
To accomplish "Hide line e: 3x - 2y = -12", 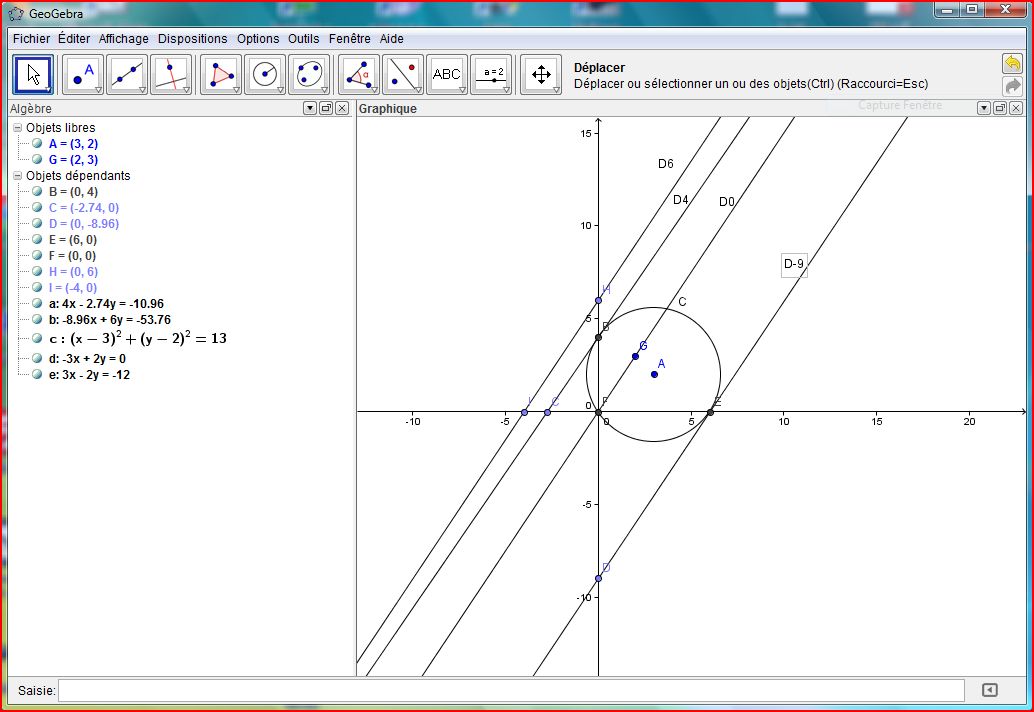I will [37, 375].
